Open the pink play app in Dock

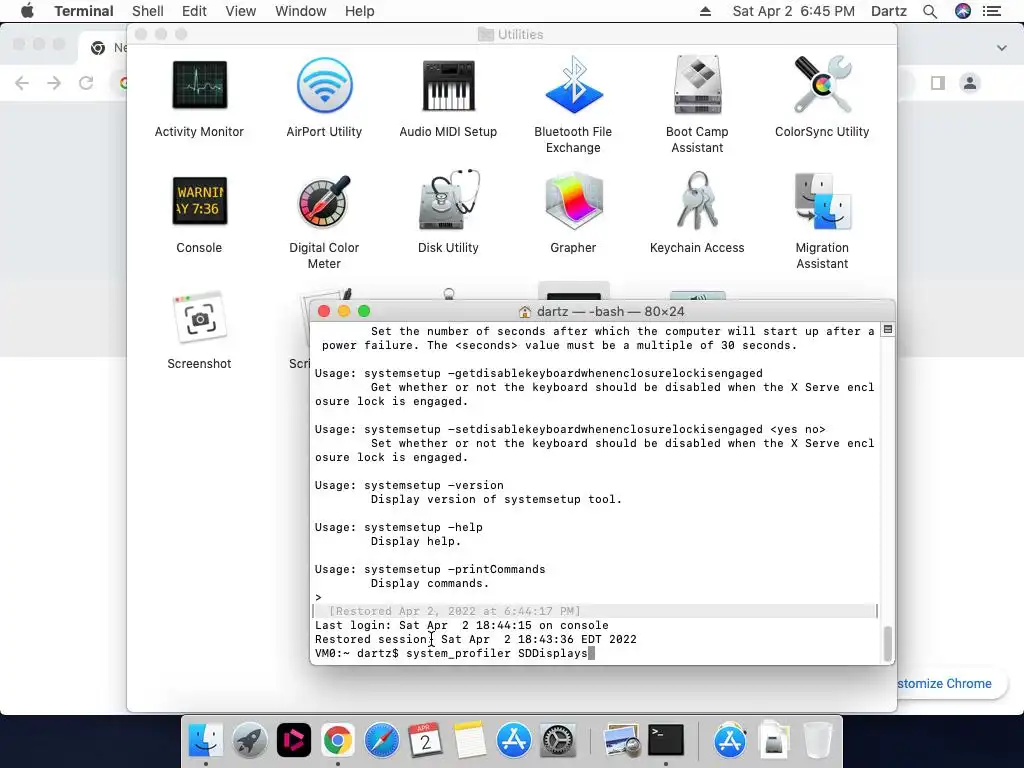(x=293, y=740)
